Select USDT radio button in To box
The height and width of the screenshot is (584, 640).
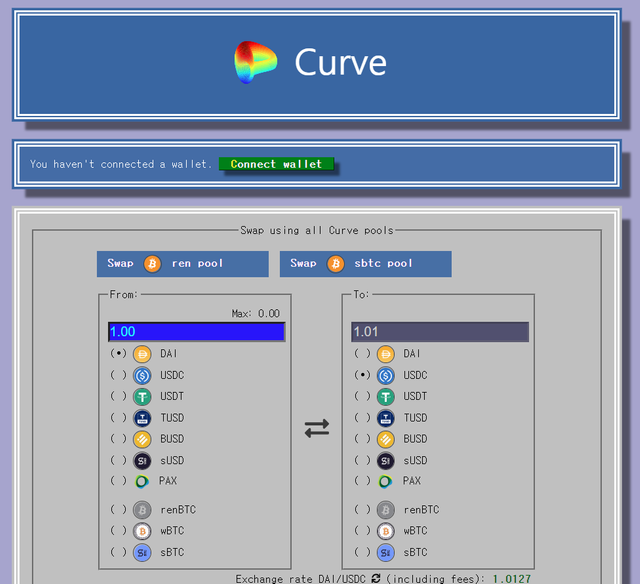tap(362, 396)
